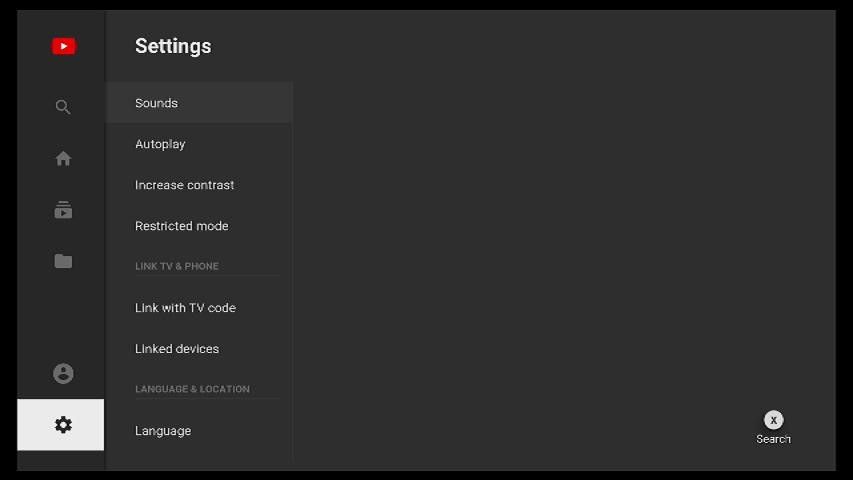Go to Home in the sidebar
Viewport: 853px width, 480px height.
pyautogui.click(x=63, y=158)
